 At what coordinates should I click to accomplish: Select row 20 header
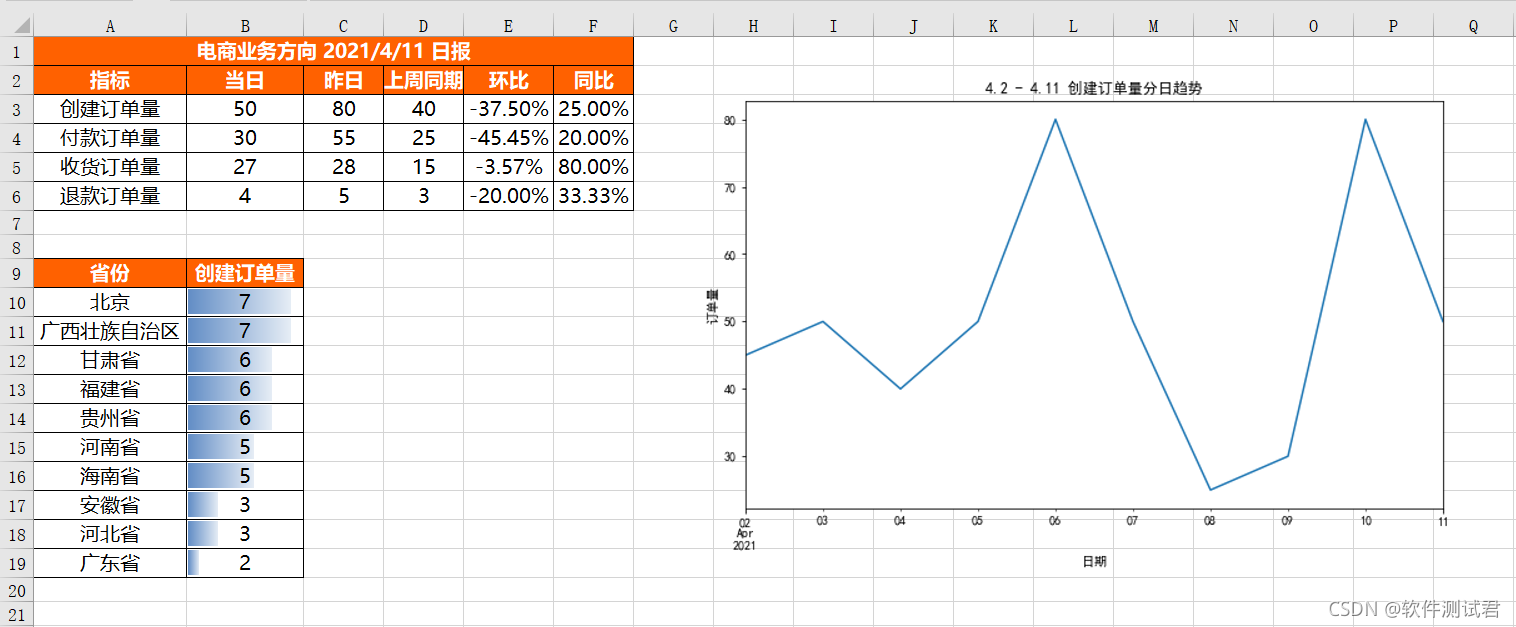click(16, 592)
